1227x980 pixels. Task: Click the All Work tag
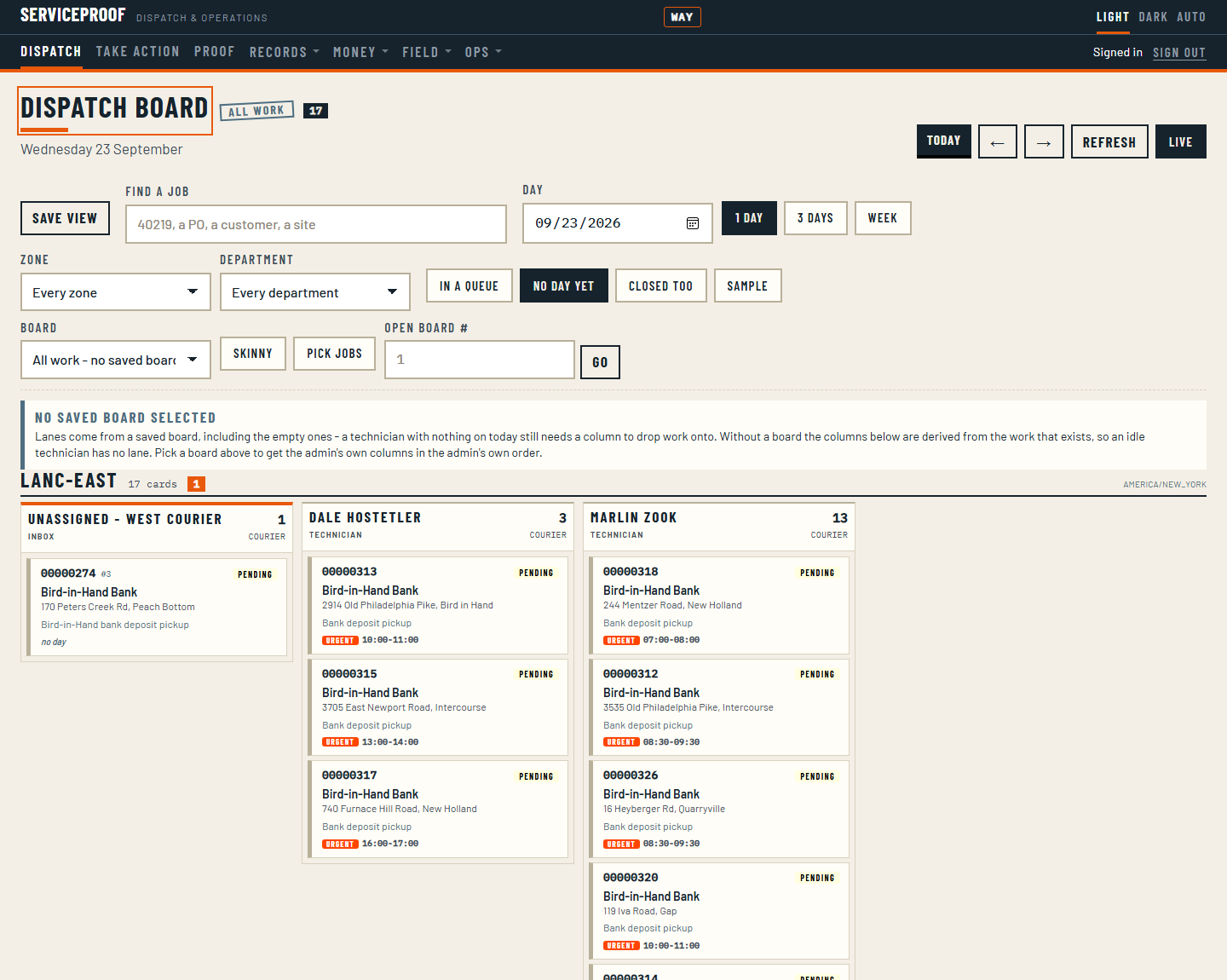click(256, 111)
